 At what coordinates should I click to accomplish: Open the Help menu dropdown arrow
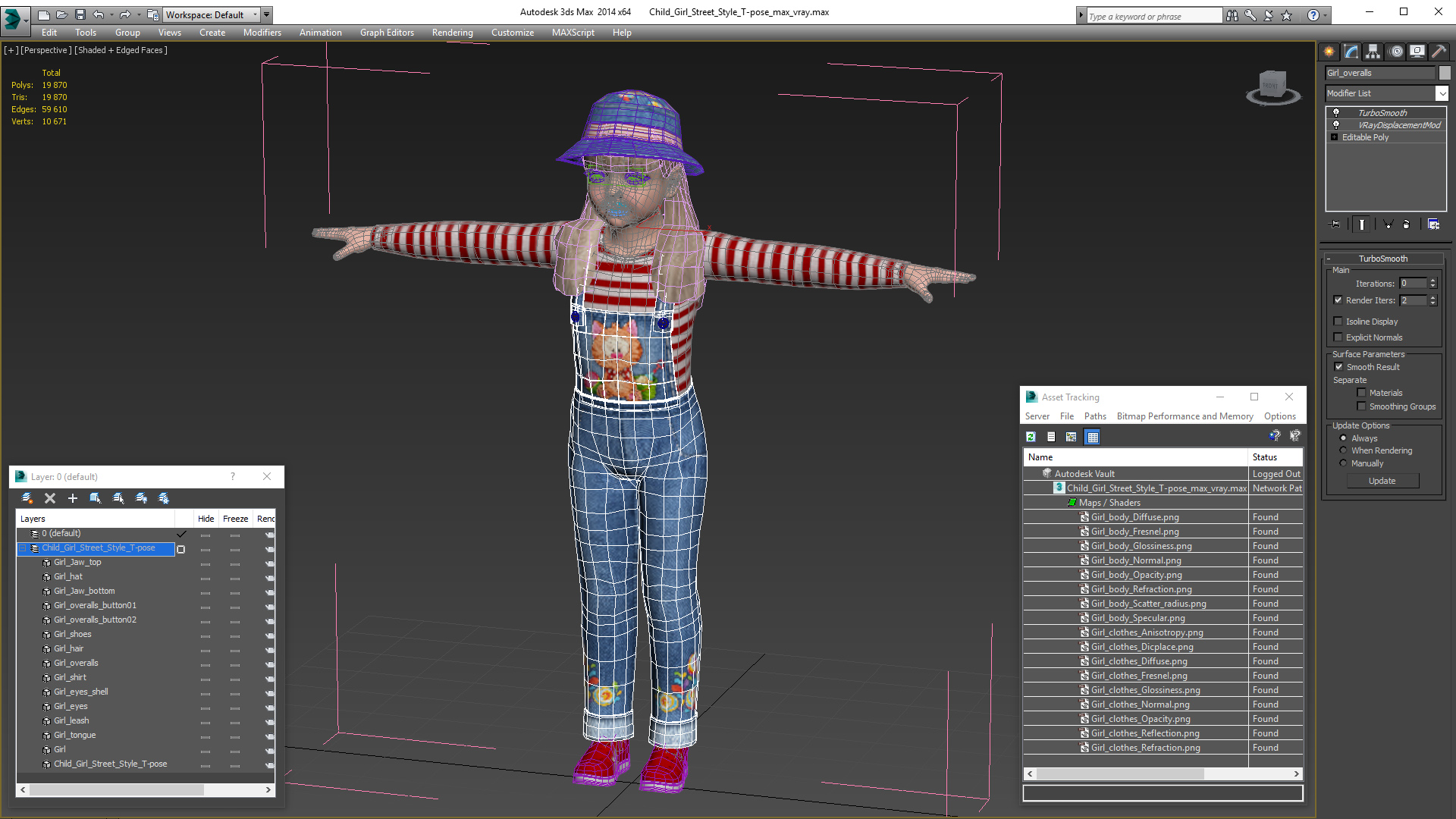[1325, 15]
